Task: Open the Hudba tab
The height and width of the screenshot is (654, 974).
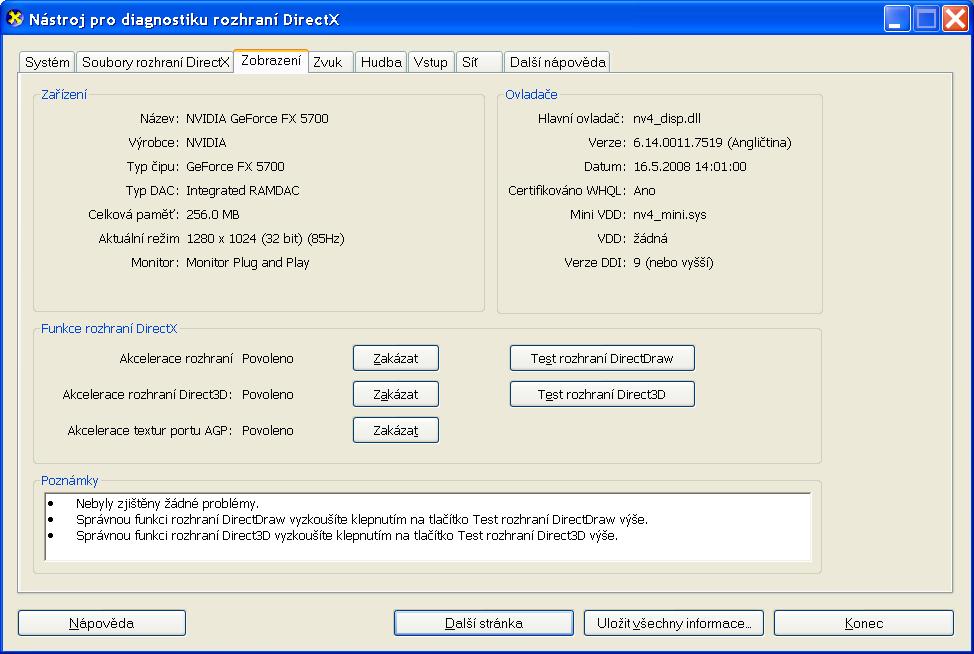Action: [x=381, y=62]
